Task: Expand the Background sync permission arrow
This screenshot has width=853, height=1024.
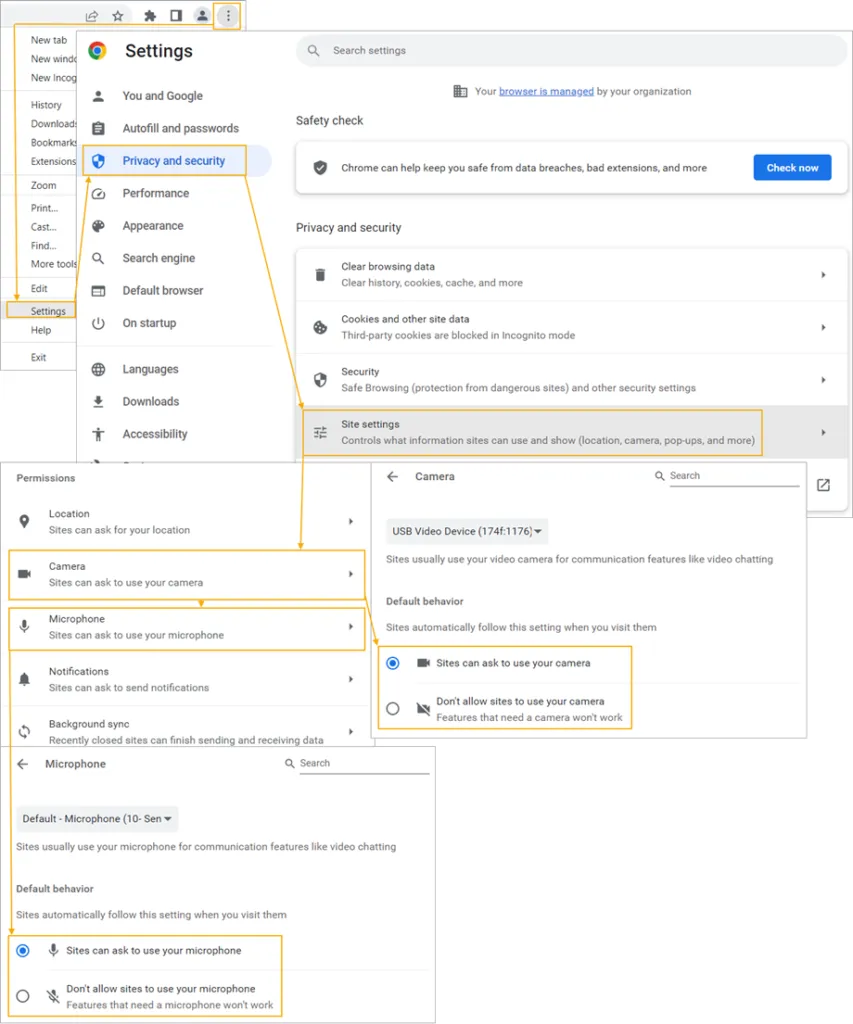Action: coord(351,731)
